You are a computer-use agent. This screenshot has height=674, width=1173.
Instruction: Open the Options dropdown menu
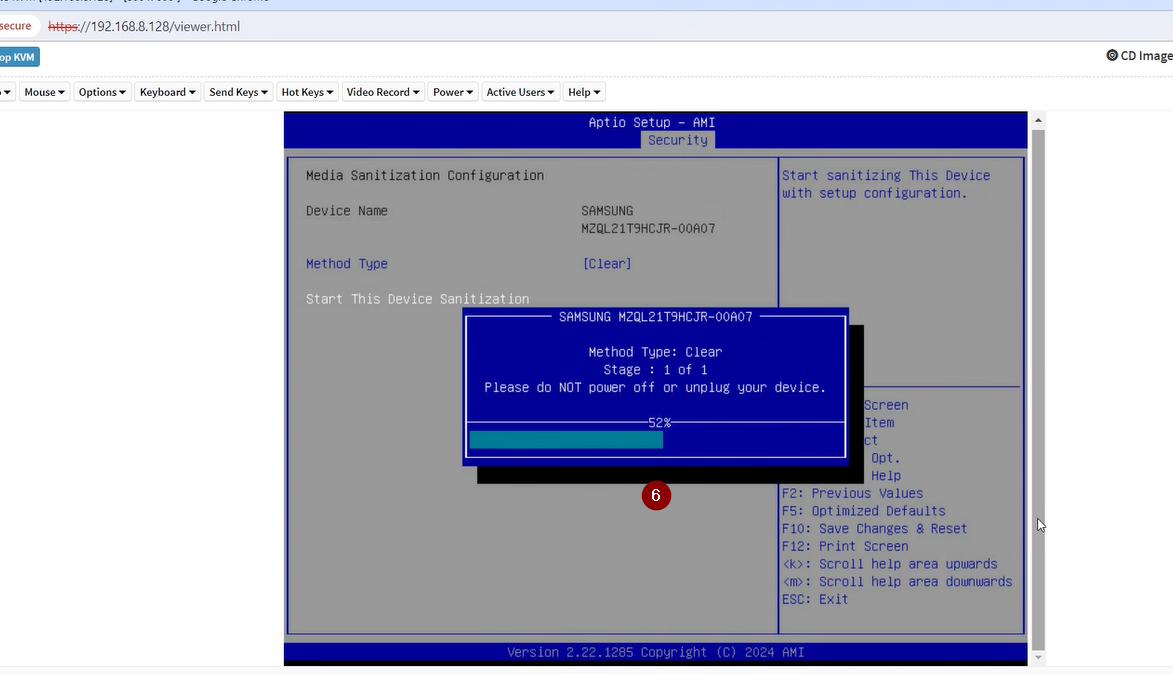pyautogui.click(x=102, y=92)
